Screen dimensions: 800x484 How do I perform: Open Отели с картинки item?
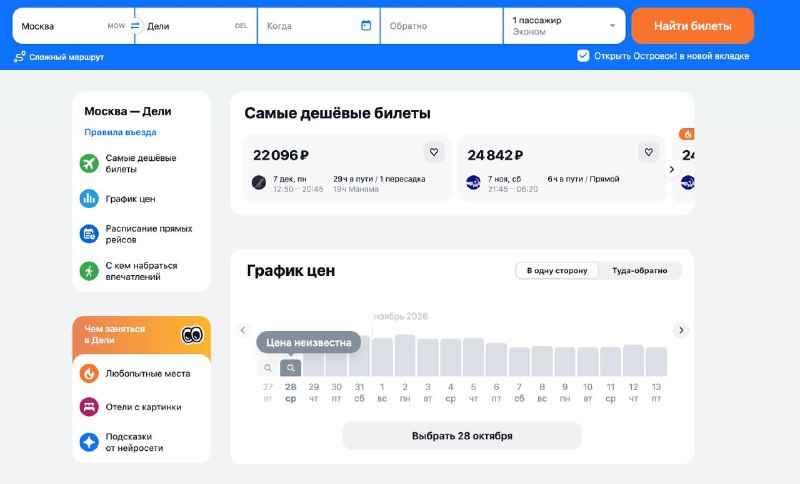[x=141, y=407]
